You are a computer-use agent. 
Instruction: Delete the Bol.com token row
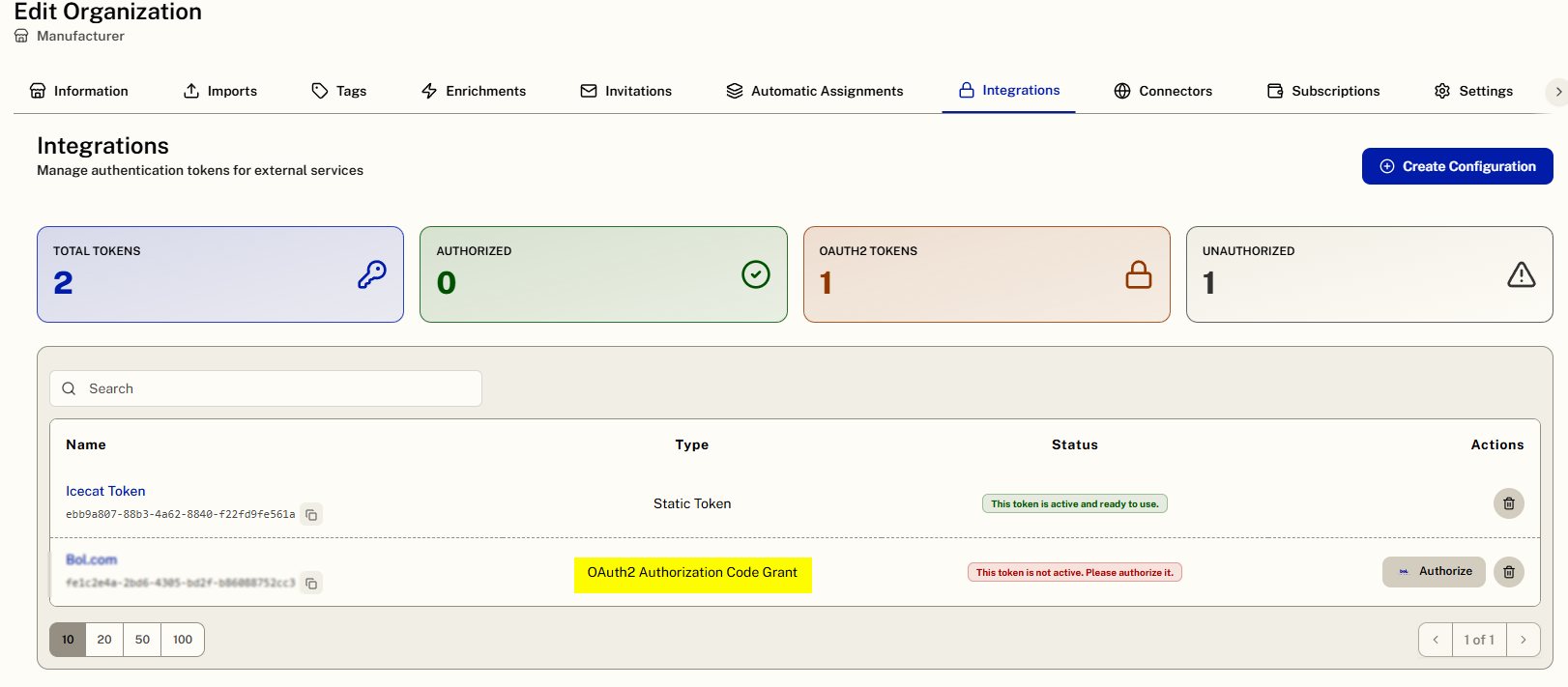point(1509,572)
